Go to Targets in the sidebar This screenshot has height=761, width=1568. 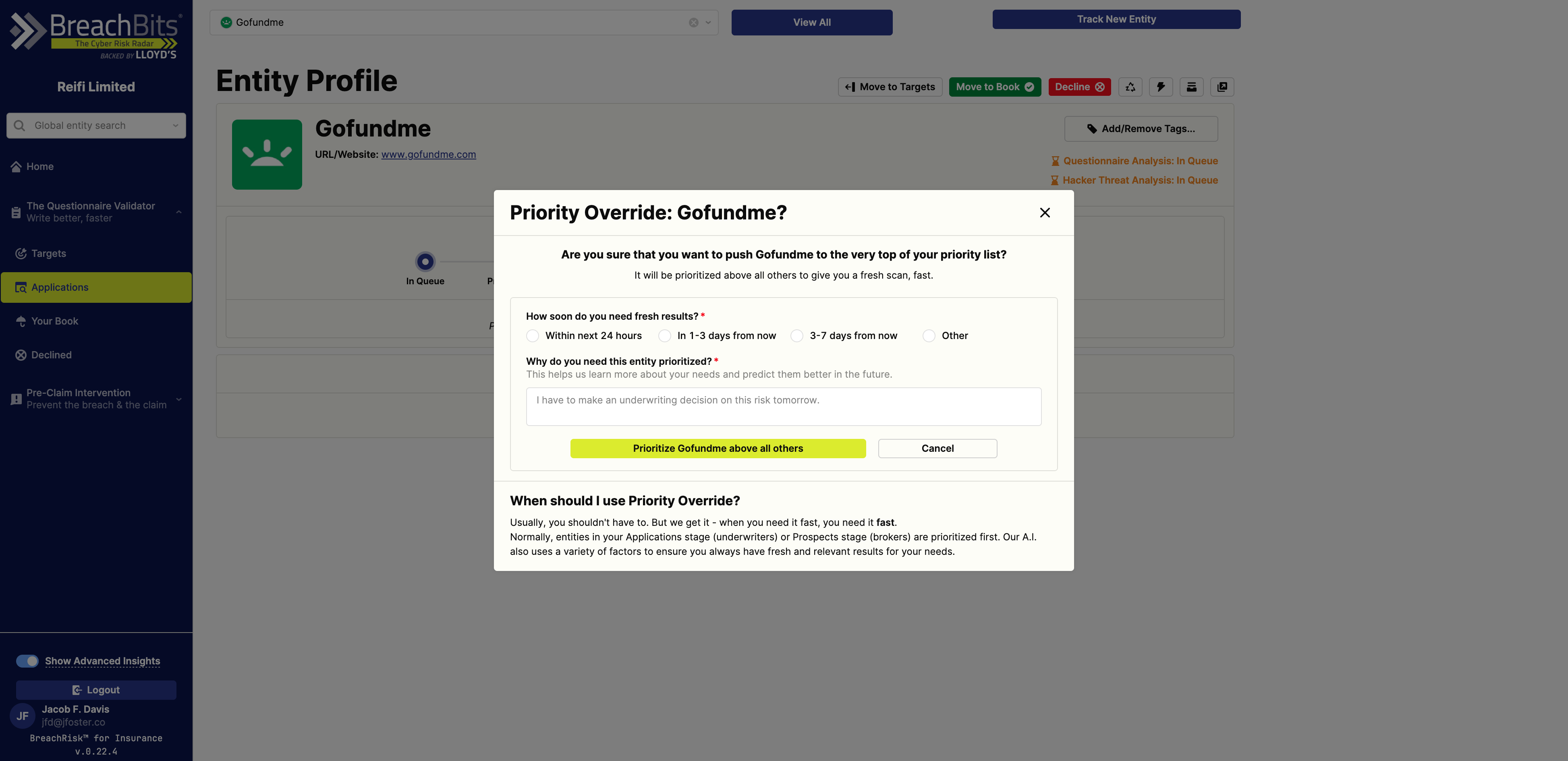click(49, 254)
